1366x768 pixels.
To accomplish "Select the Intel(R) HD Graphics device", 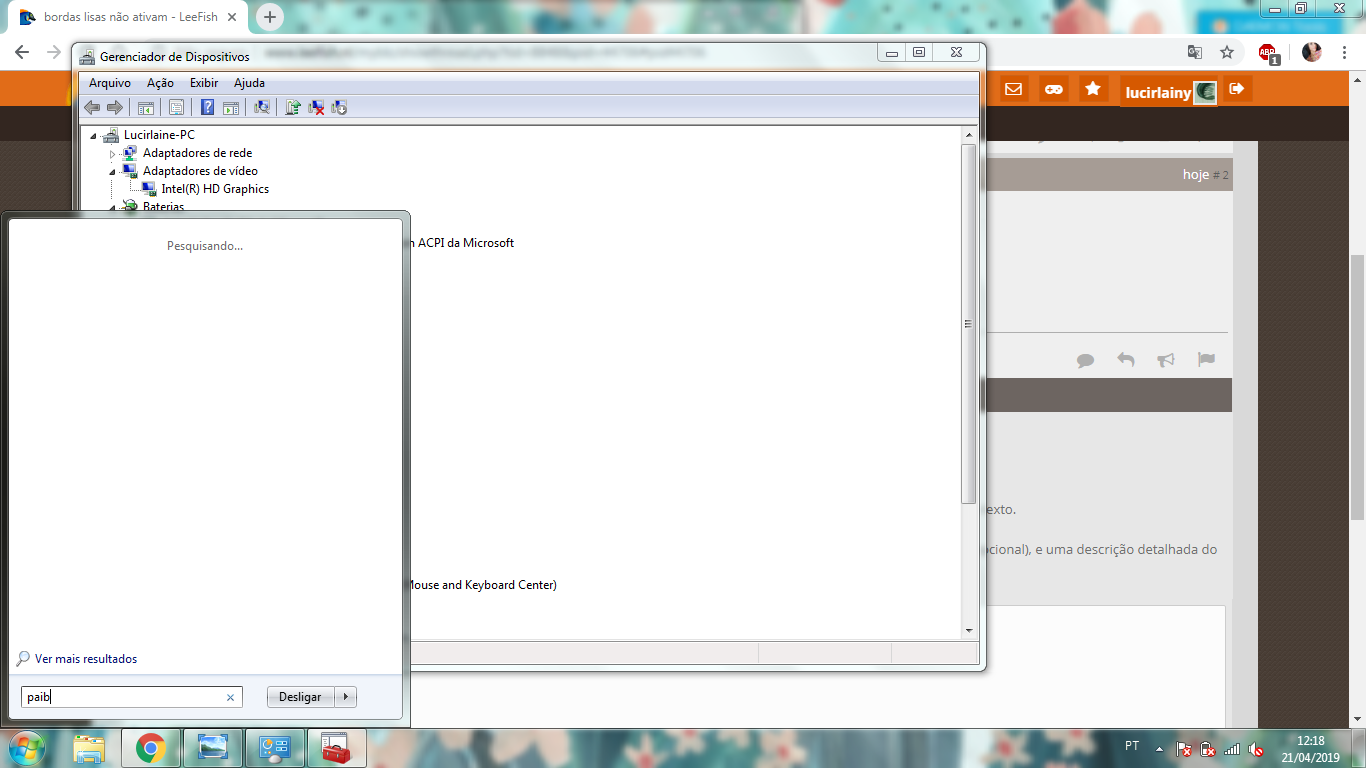I will 214,189.
